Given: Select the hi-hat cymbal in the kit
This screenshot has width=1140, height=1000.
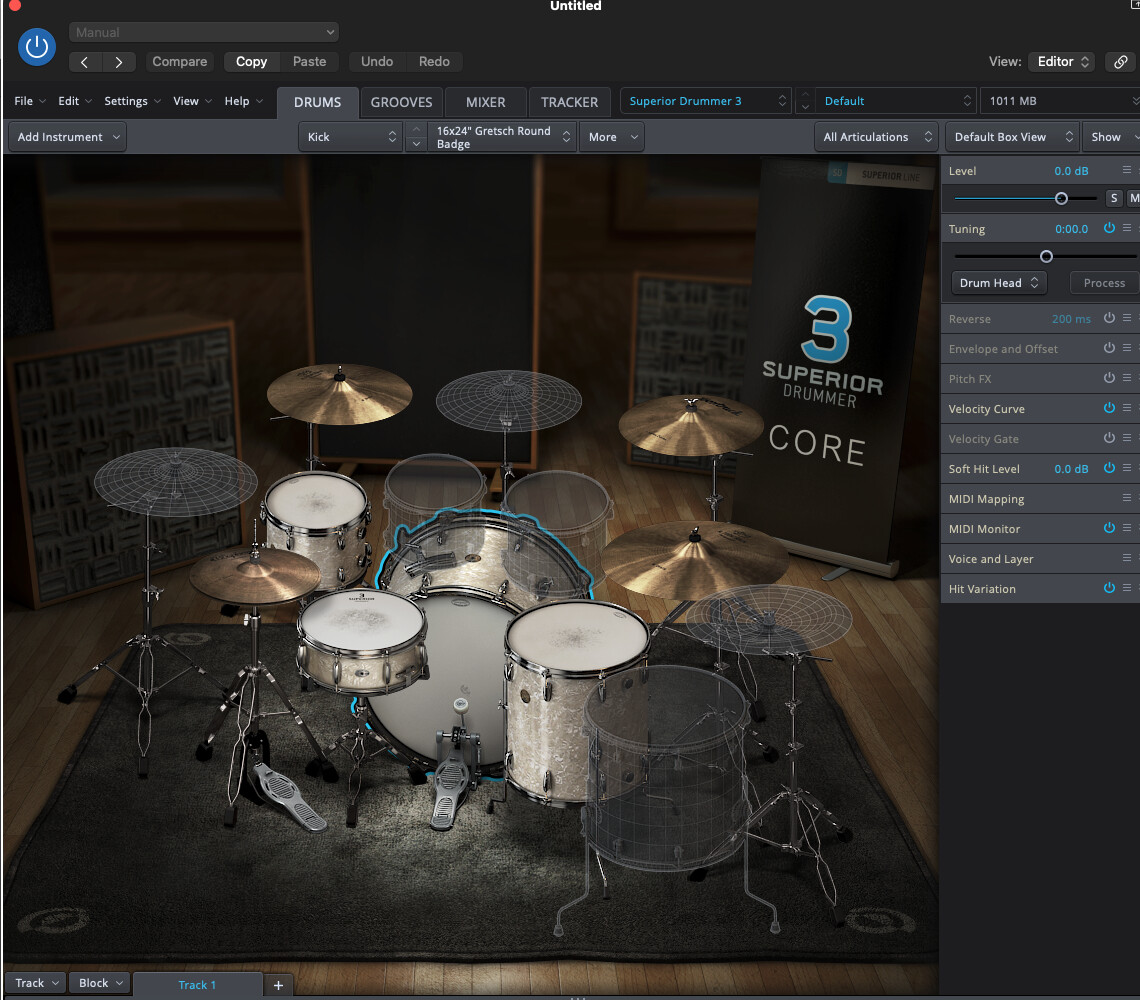Looking at the screenshot, I should [x=254, y=575].
